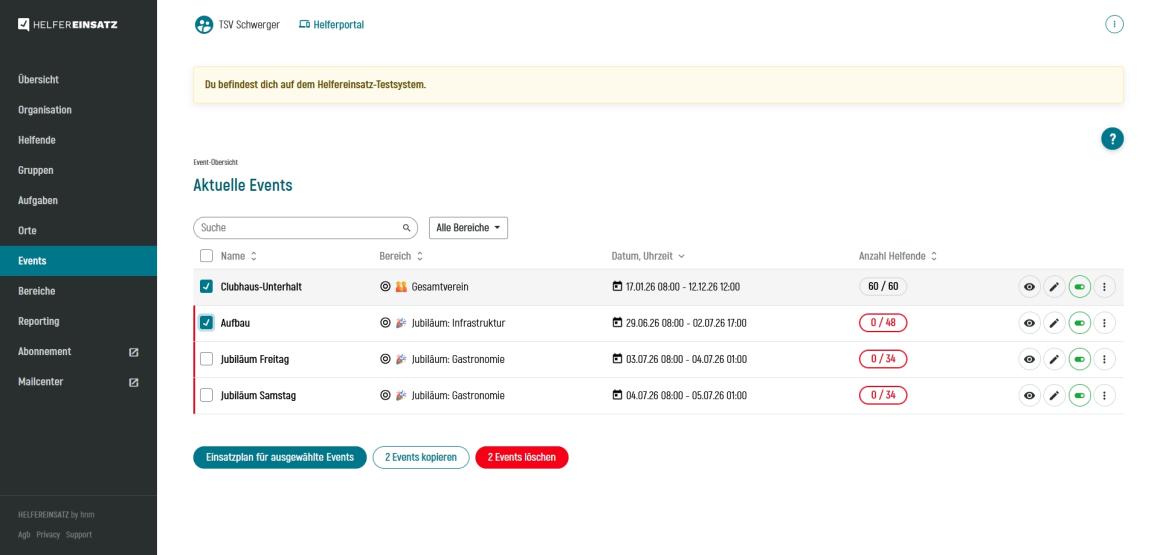The width and height of the screenshot is (1160, 555).
Task: Edit Aufbau with the pencil icon
Action: pyautogui.click(x=1054, y=323)
